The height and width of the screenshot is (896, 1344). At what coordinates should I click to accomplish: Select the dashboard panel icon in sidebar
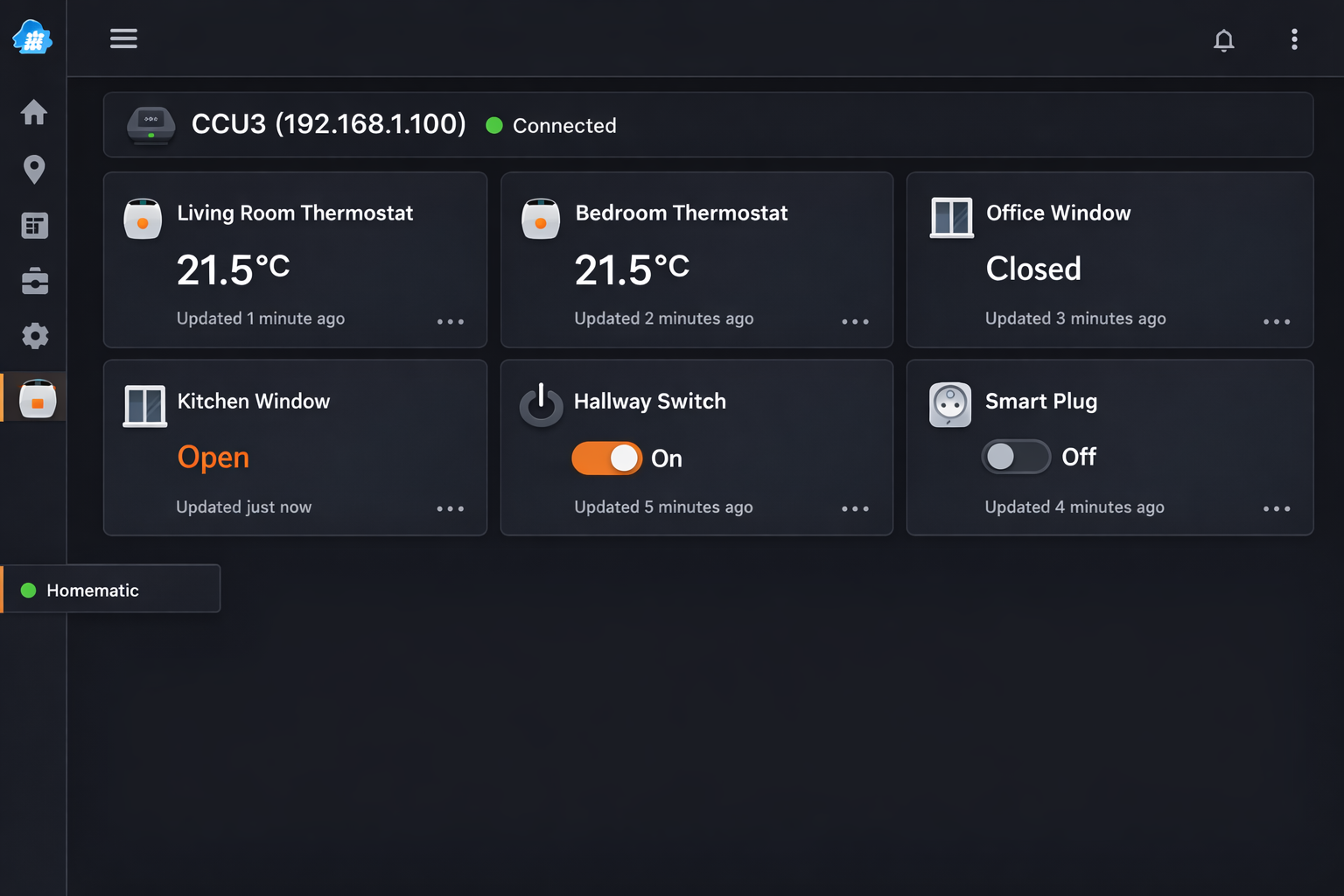[34, 225]
